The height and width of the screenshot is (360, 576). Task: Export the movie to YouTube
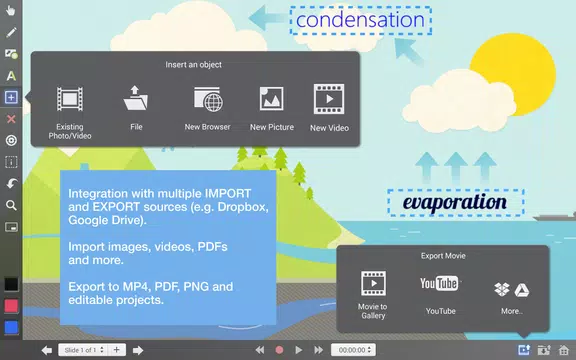point(440,295)
